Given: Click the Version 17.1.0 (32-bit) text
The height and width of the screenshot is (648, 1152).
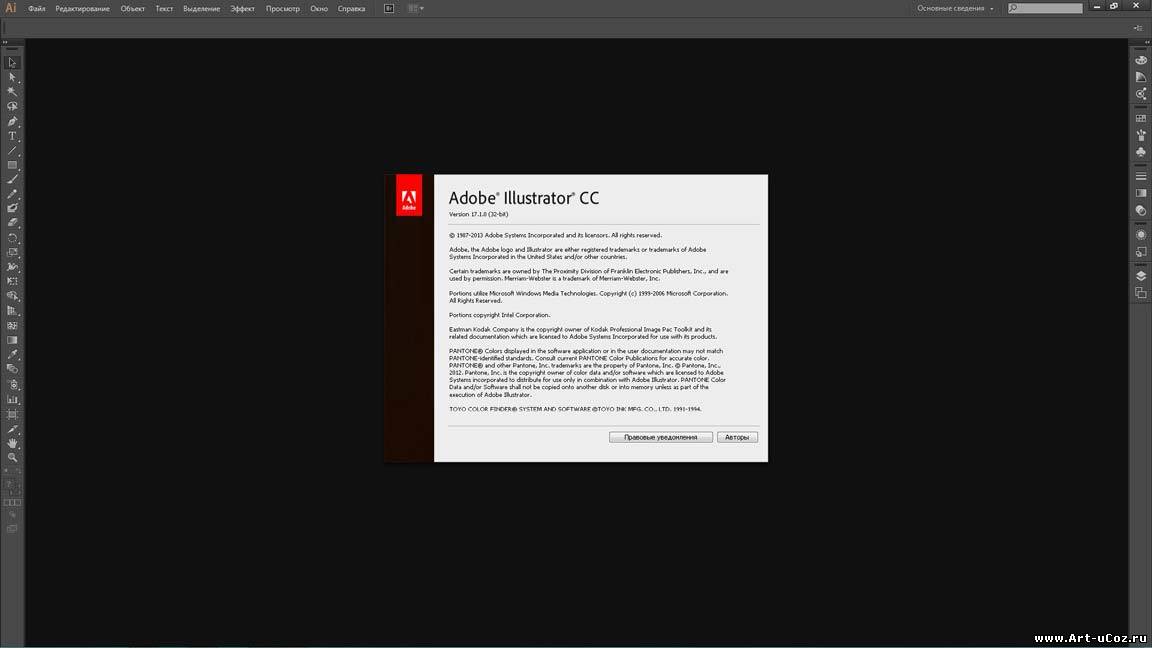Looking at the screenshot, I should tap(478, 214).
